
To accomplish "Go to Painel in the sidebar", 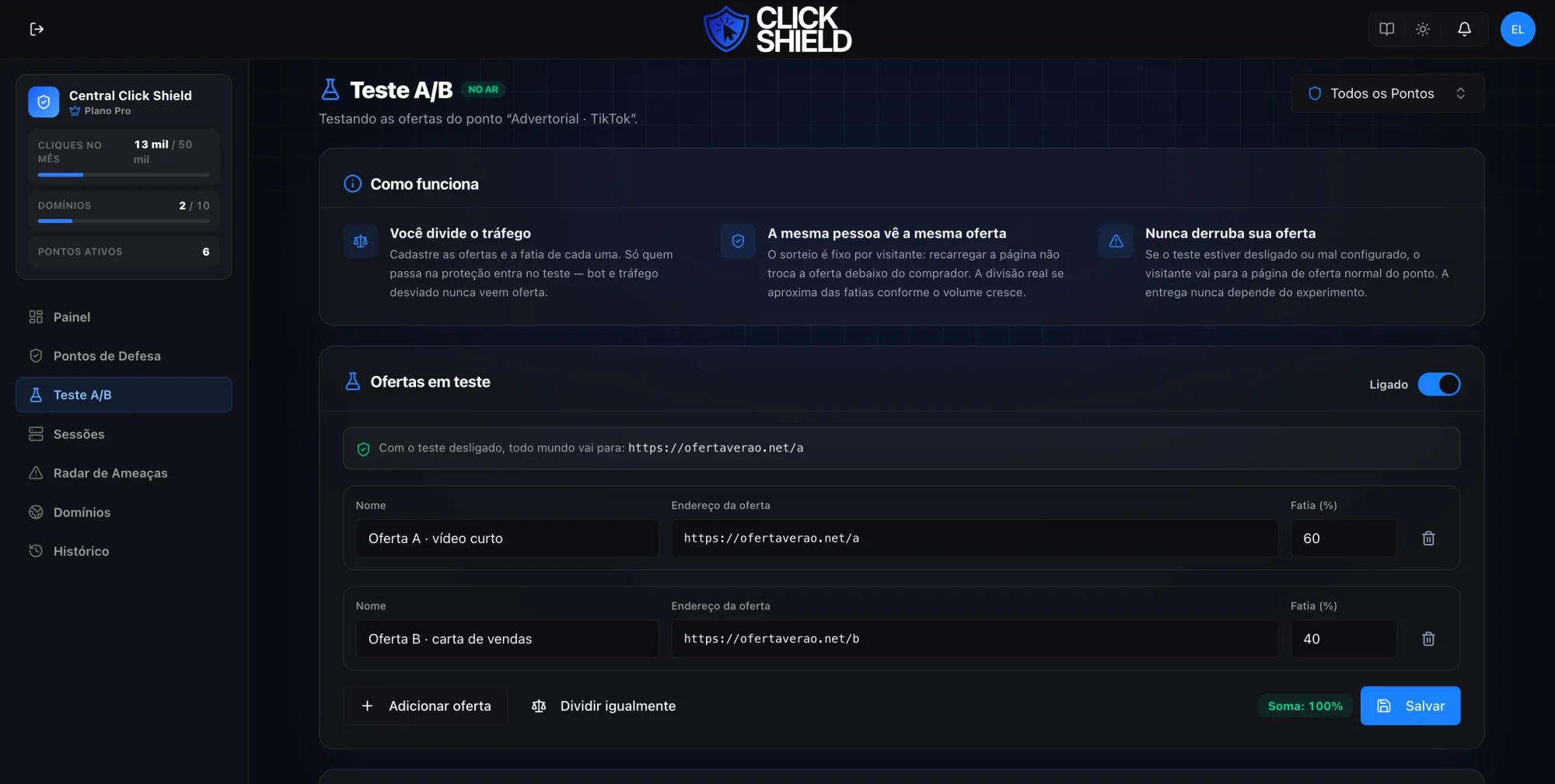I will pos(124,317).
